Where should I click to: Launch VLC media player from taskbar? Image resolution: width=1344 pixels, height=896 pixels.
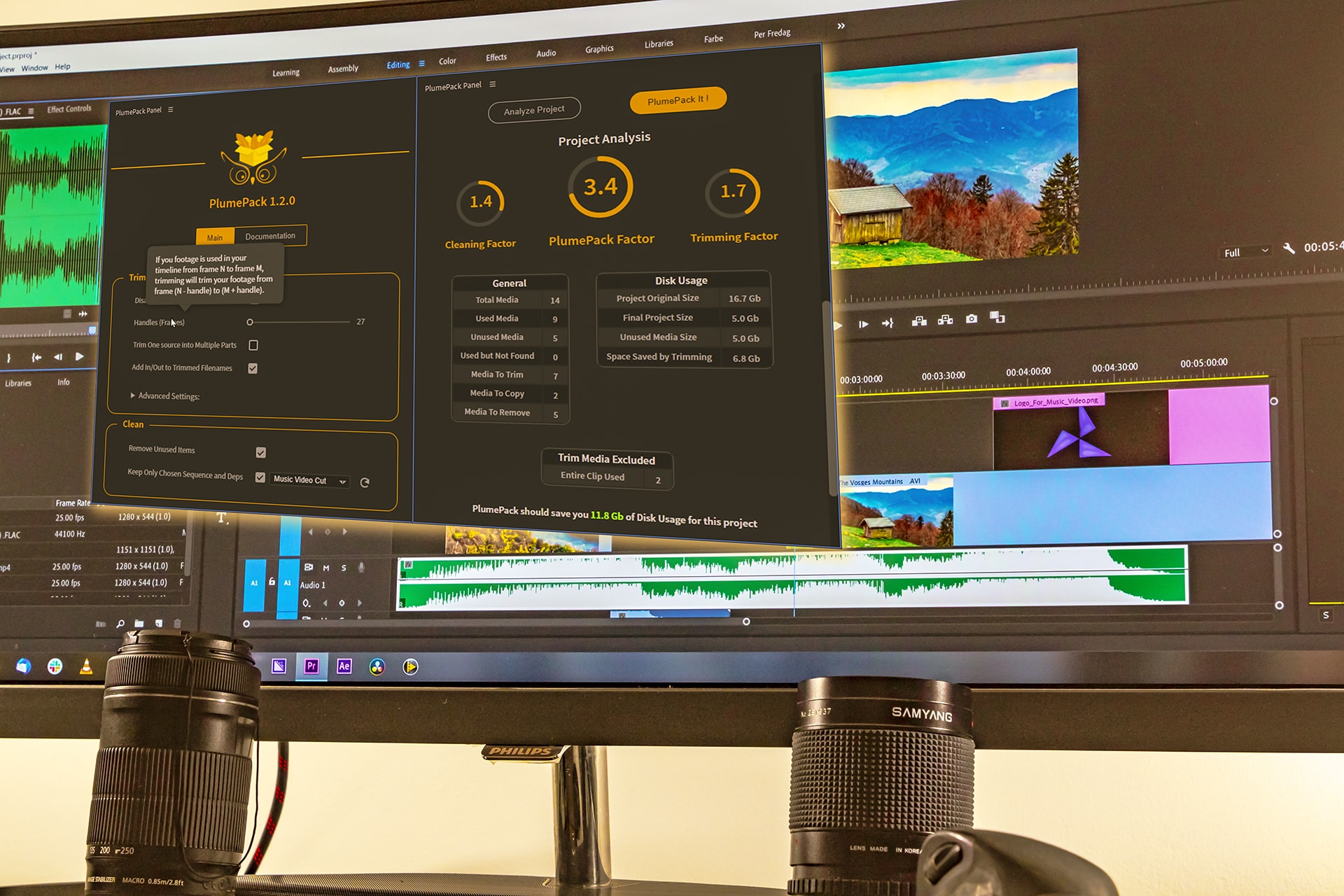click(86, 666)
